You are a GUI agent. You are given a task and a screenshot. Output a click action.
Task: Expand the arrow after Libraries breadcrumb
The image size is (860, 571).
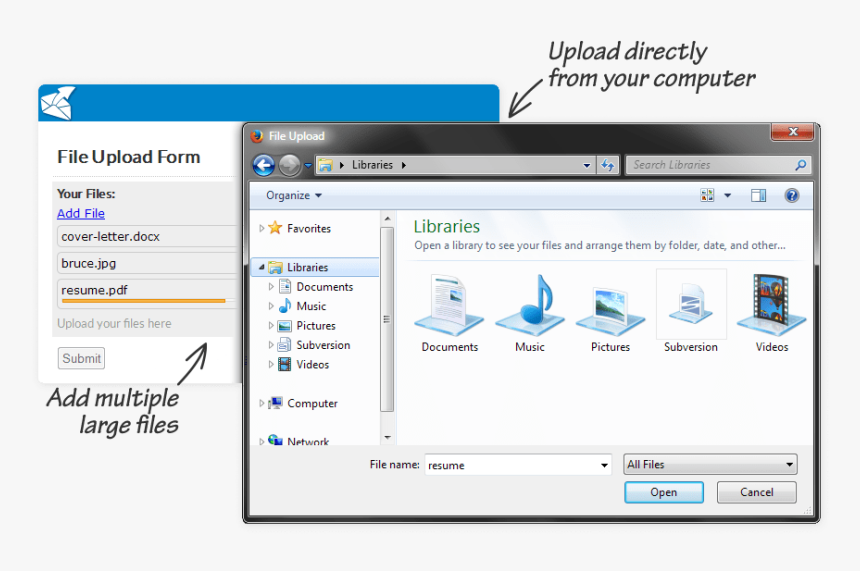[x=404, y=165]
